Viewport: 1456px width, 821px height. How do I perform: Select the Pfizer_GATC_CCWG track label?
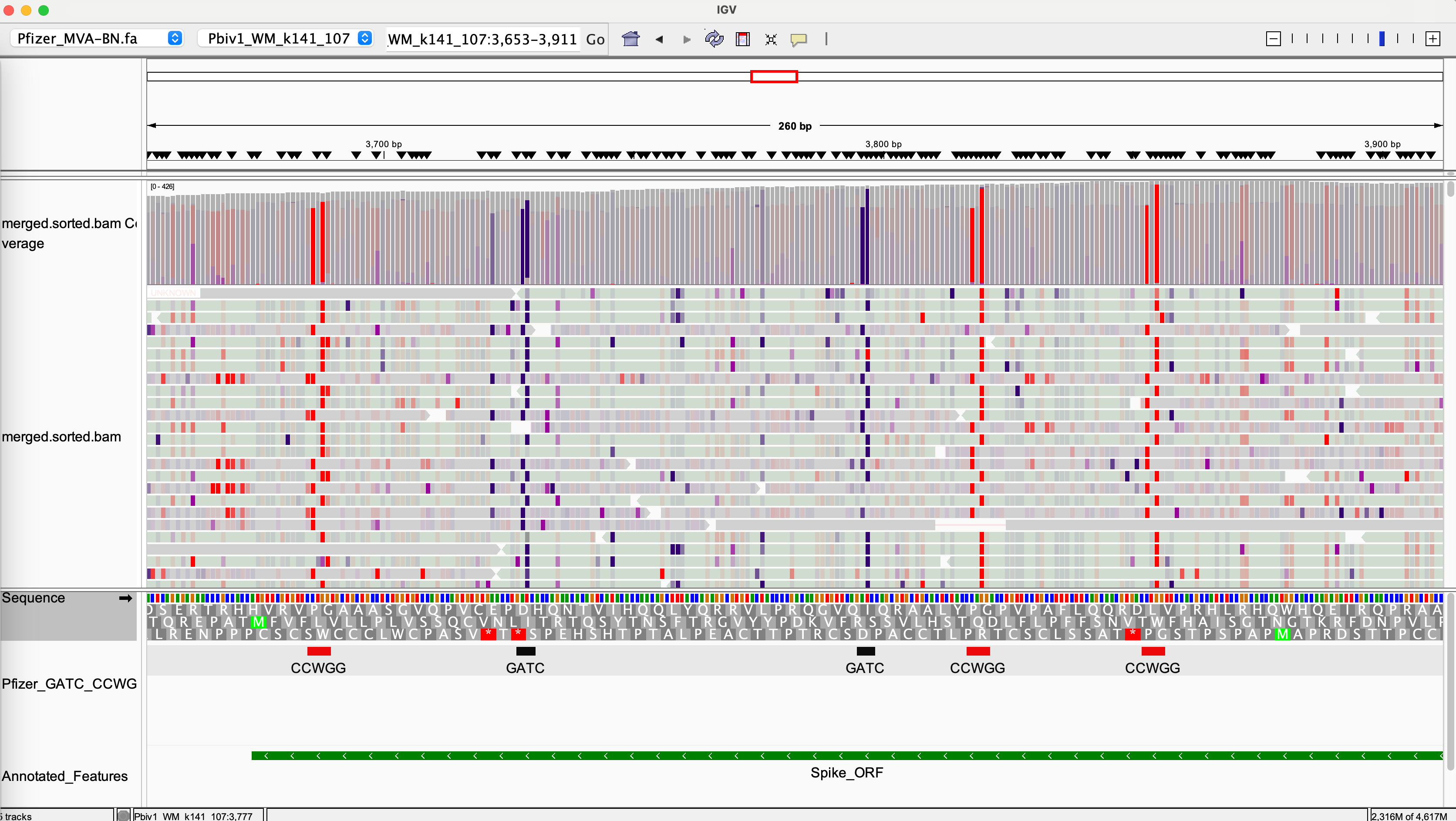69,684
